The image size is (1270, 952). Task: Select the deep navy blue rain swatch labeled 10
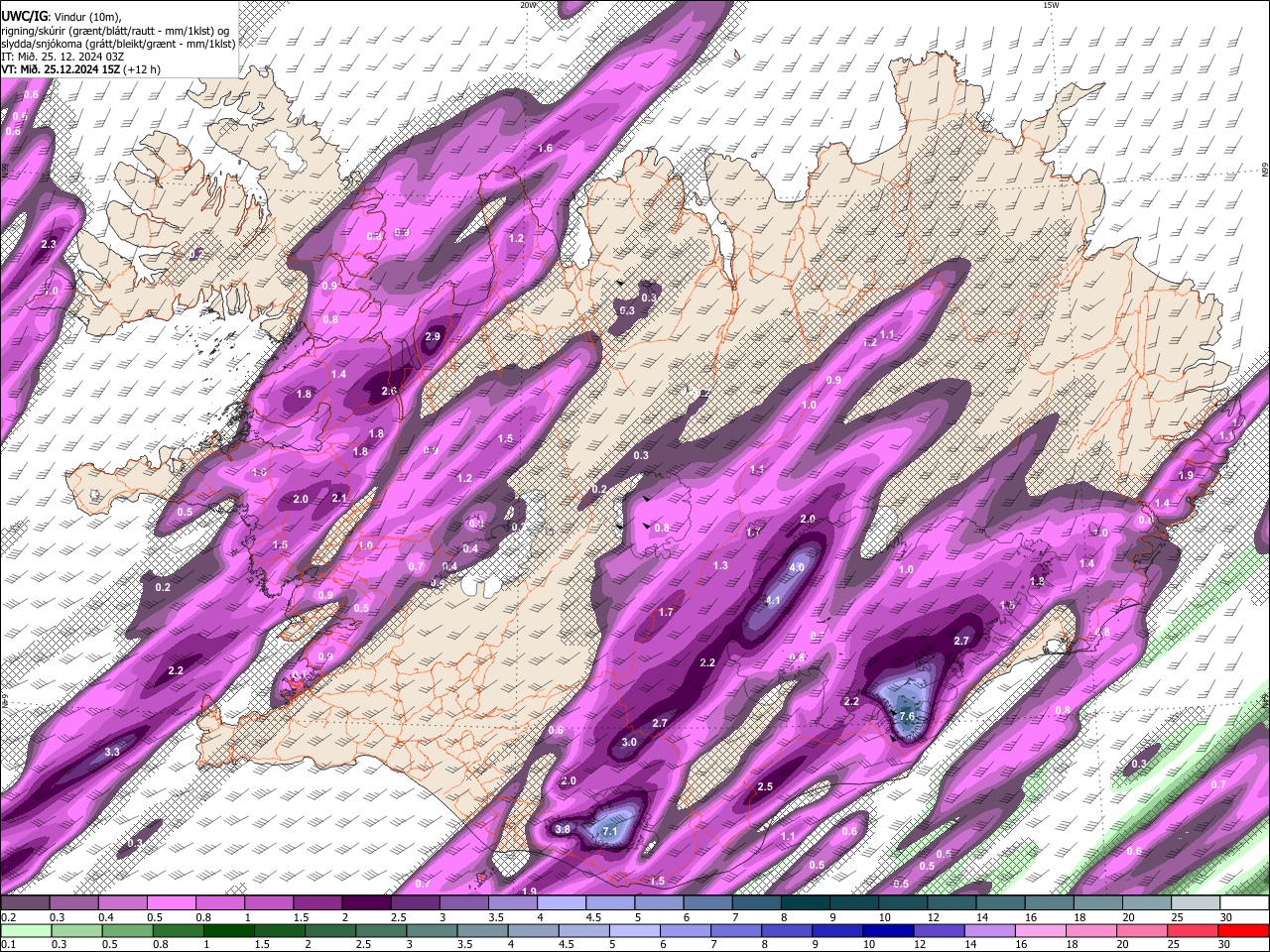click(x=887, y=930)
